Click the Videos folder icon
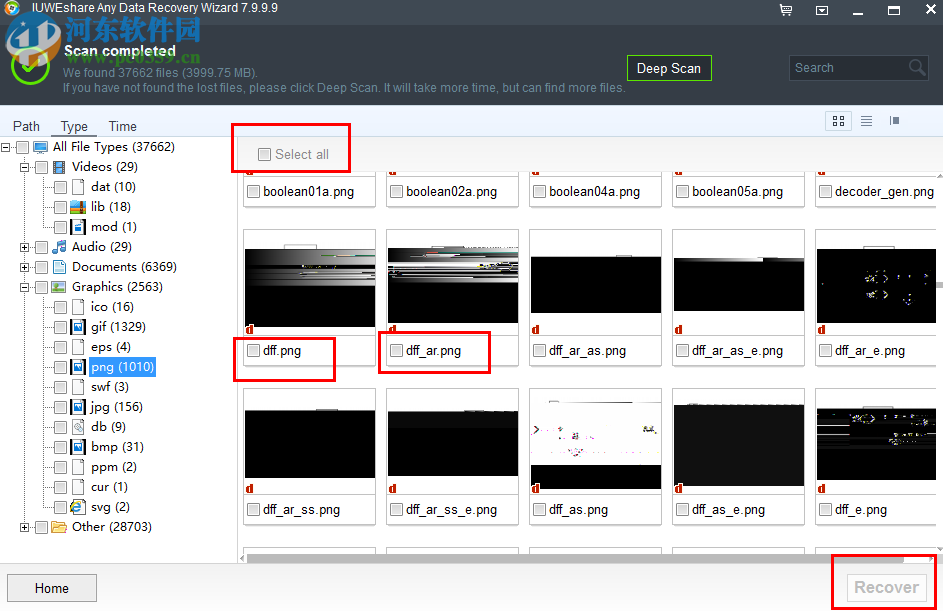Image resolution: width=943 pixels, height=611 pixels. click(x=58, y=166)
